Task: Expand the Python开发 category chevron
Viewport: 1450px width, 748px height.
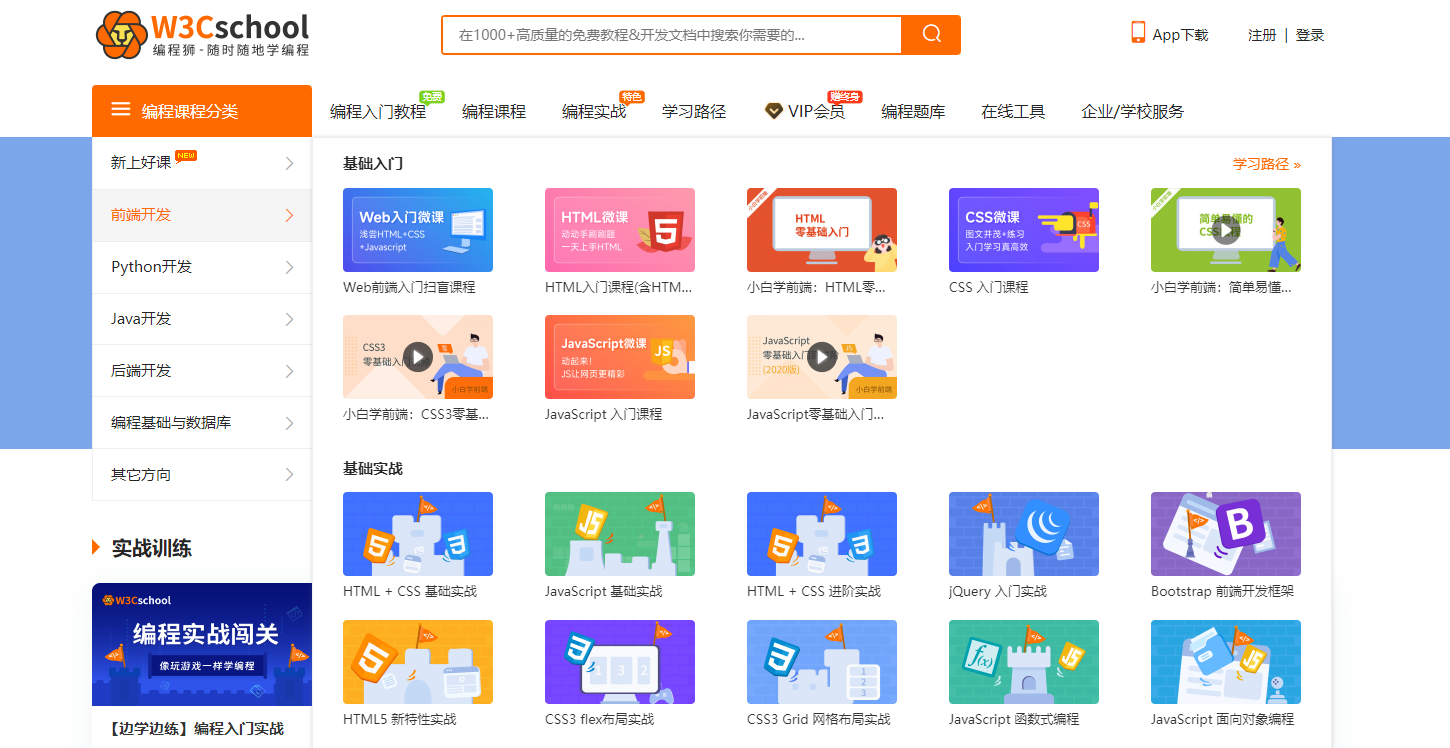Action: pos(289,267)
